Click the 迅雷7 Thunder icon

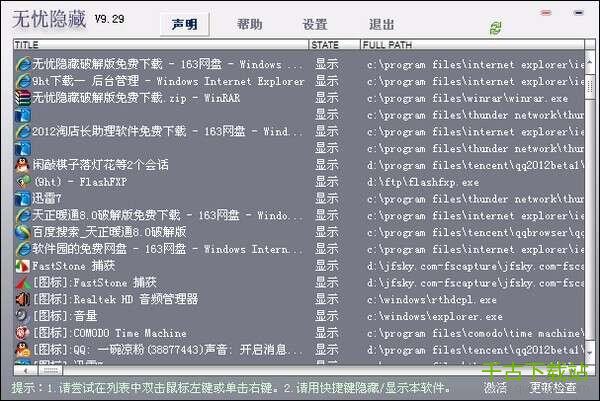[22, 199]
